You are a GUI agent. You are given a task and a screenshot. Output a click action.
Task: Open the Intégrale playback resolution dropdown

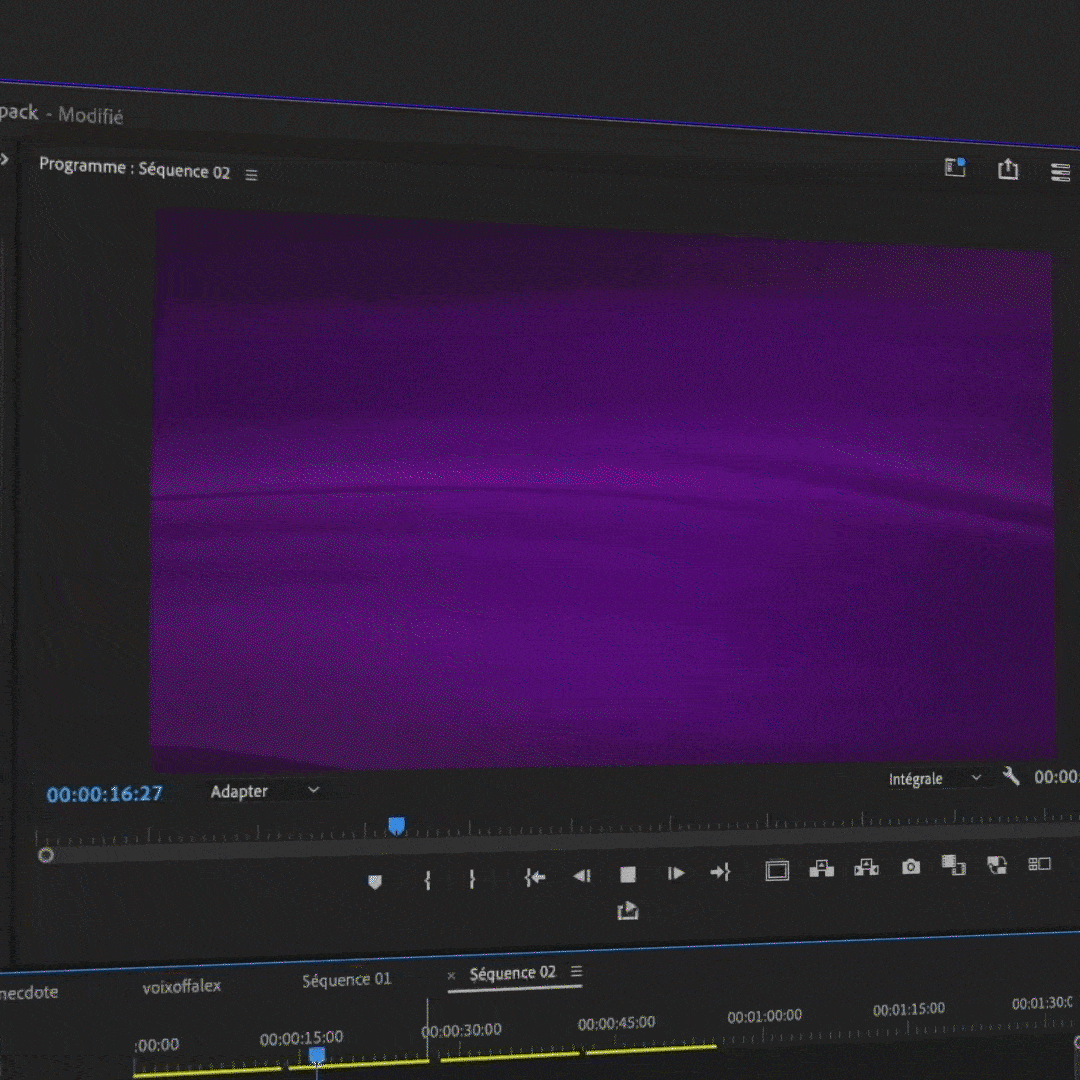(x=935, y=778)
